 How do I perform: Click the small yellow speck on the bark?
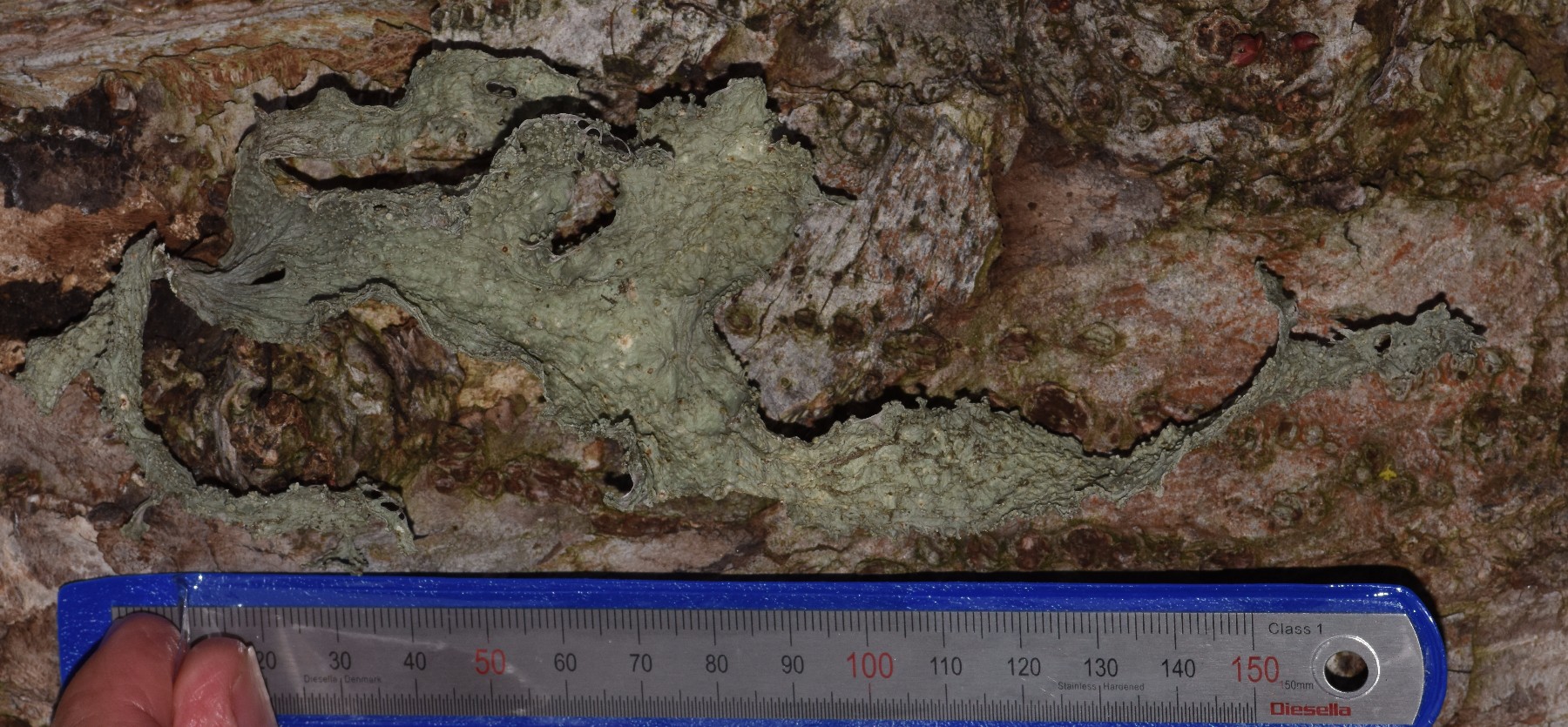coord(1385,475)
